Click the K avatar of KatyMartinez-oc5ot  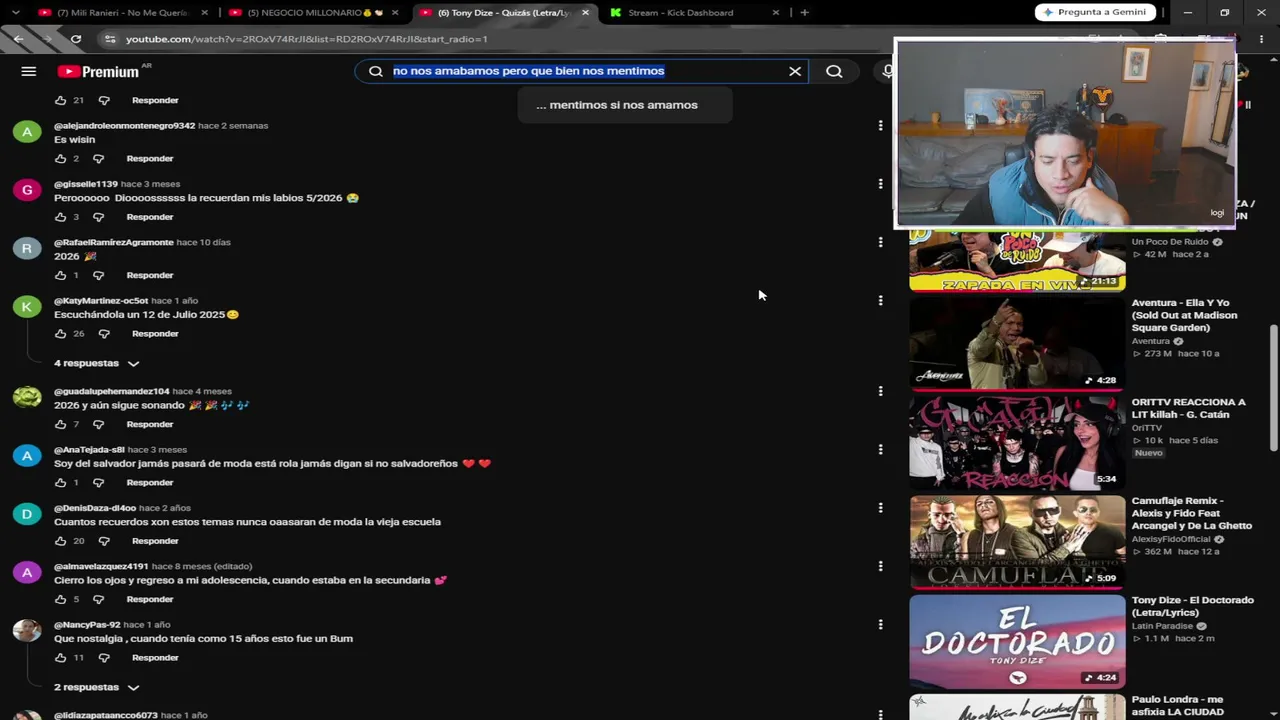tap(27, 306)
